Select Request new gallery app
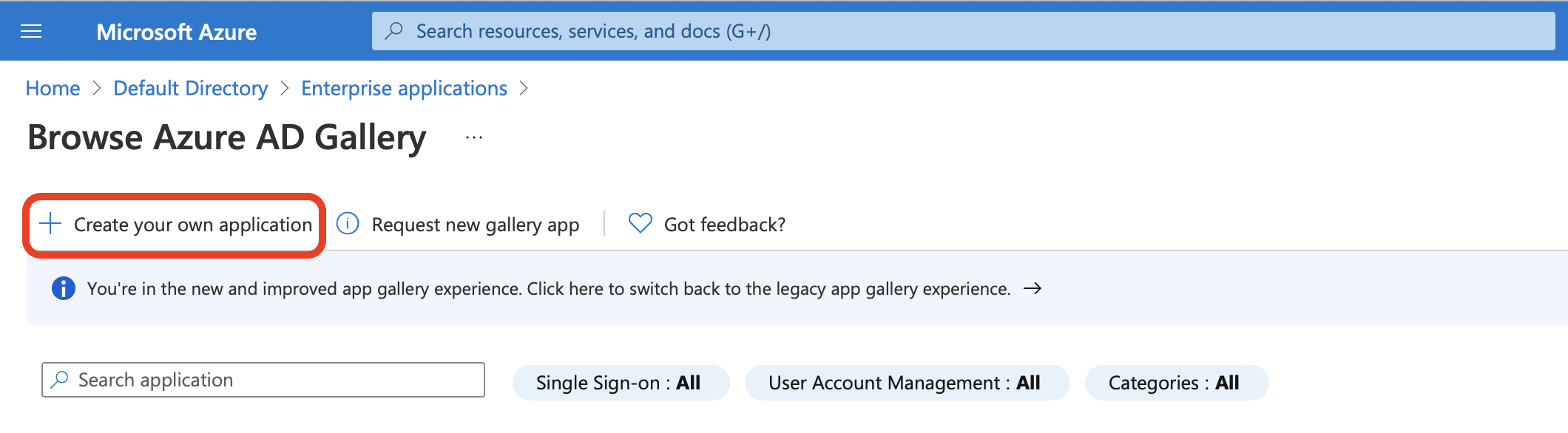The width and height of the screenshot is (1568, 433). point(476,225)
